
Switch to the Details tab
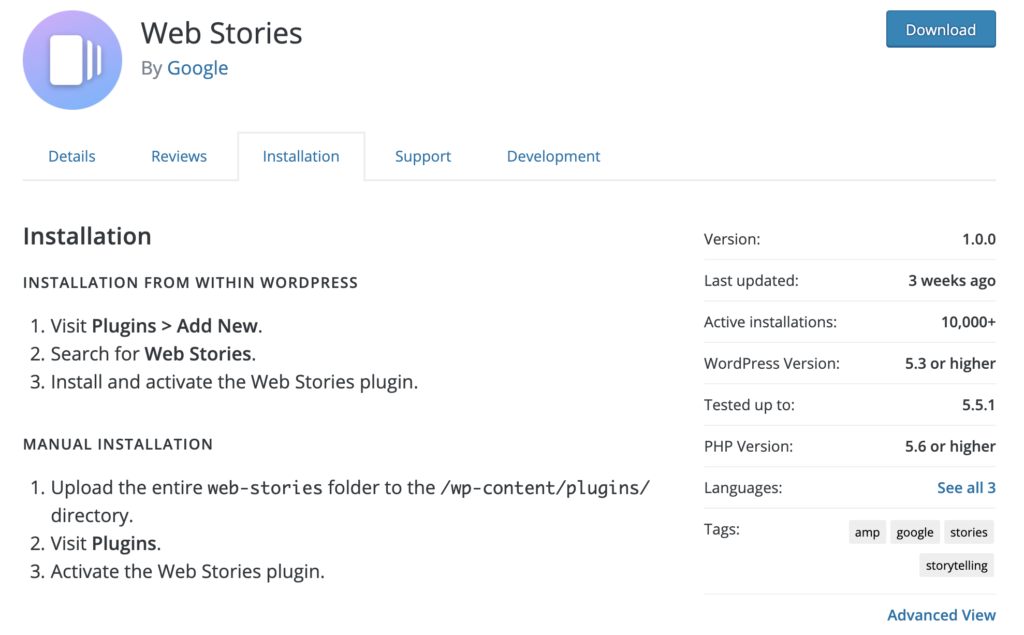tap(72, 156)
